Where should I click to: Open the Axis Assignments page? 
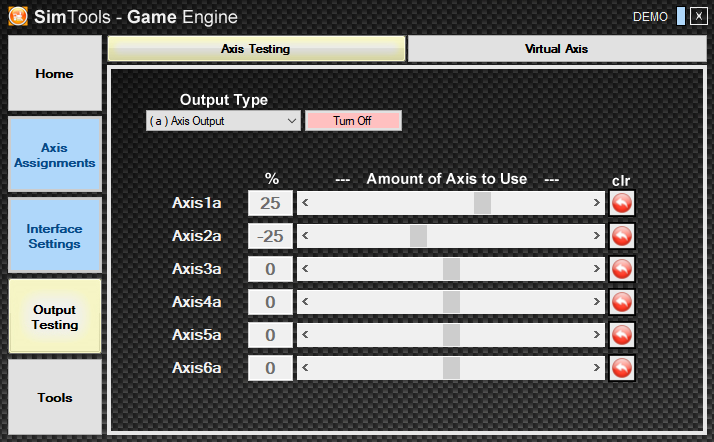coord(55,155)
